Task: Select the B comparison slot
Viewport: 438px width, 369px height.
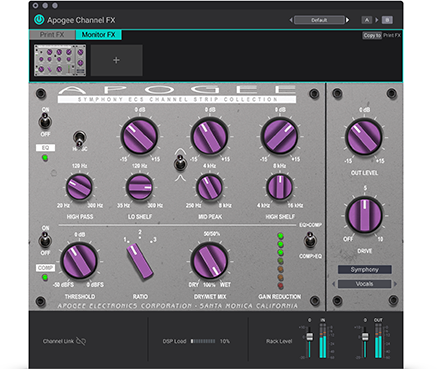Action: pyautogui.click(x=387, y=20)
